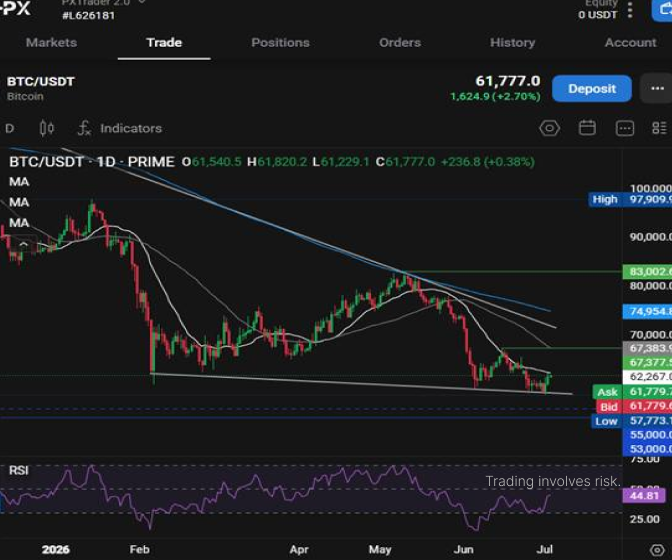Click the PX logo
Viewport: 672px width, 560px height.
(15, 8)
